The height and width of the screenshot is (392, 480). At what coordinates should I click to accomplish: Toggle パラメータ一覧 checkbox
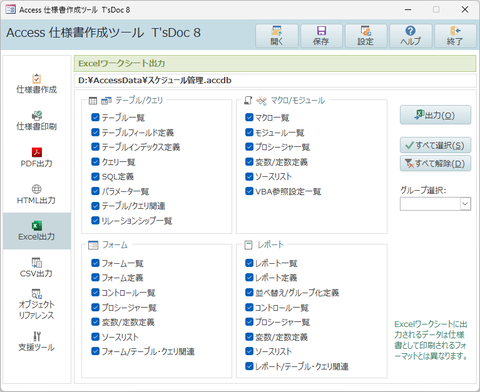tap(95, 191)
